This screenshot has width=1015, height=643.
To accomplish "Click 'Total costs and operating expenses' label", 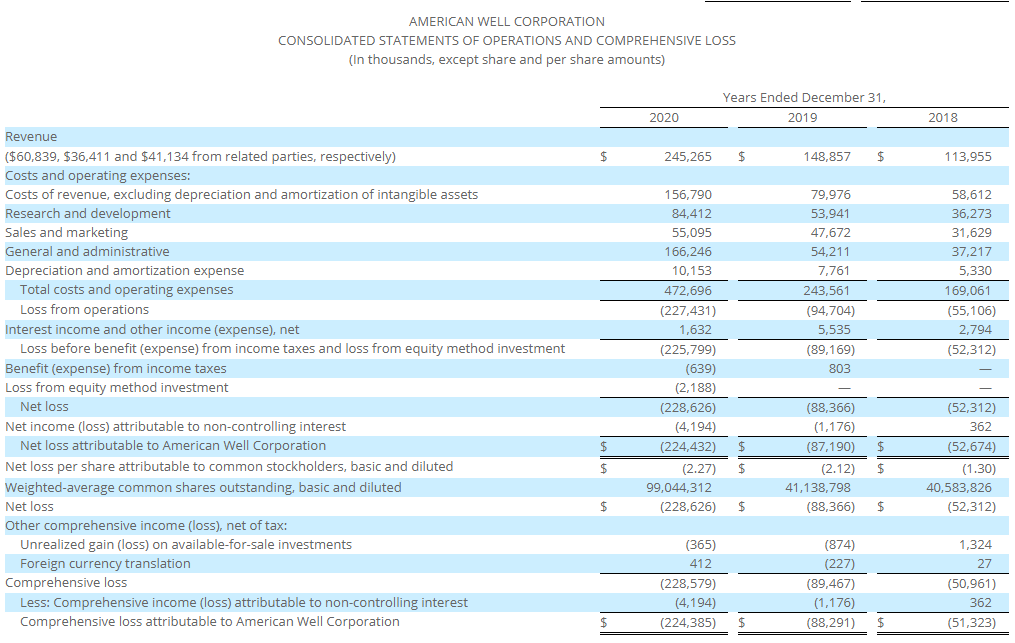I will pyautogui.click(x=127, y=289).
